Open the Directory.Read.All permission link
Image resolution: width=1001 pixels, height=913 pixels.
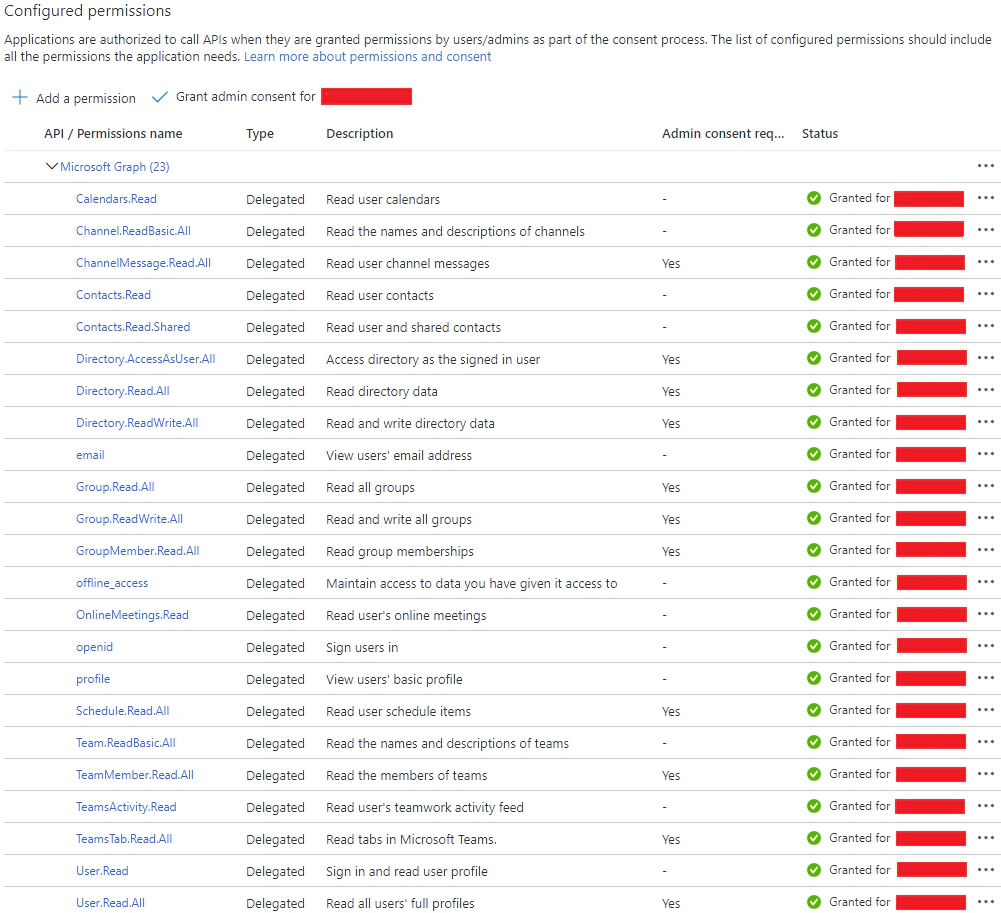pyautogui.click(x=123, y=390)
